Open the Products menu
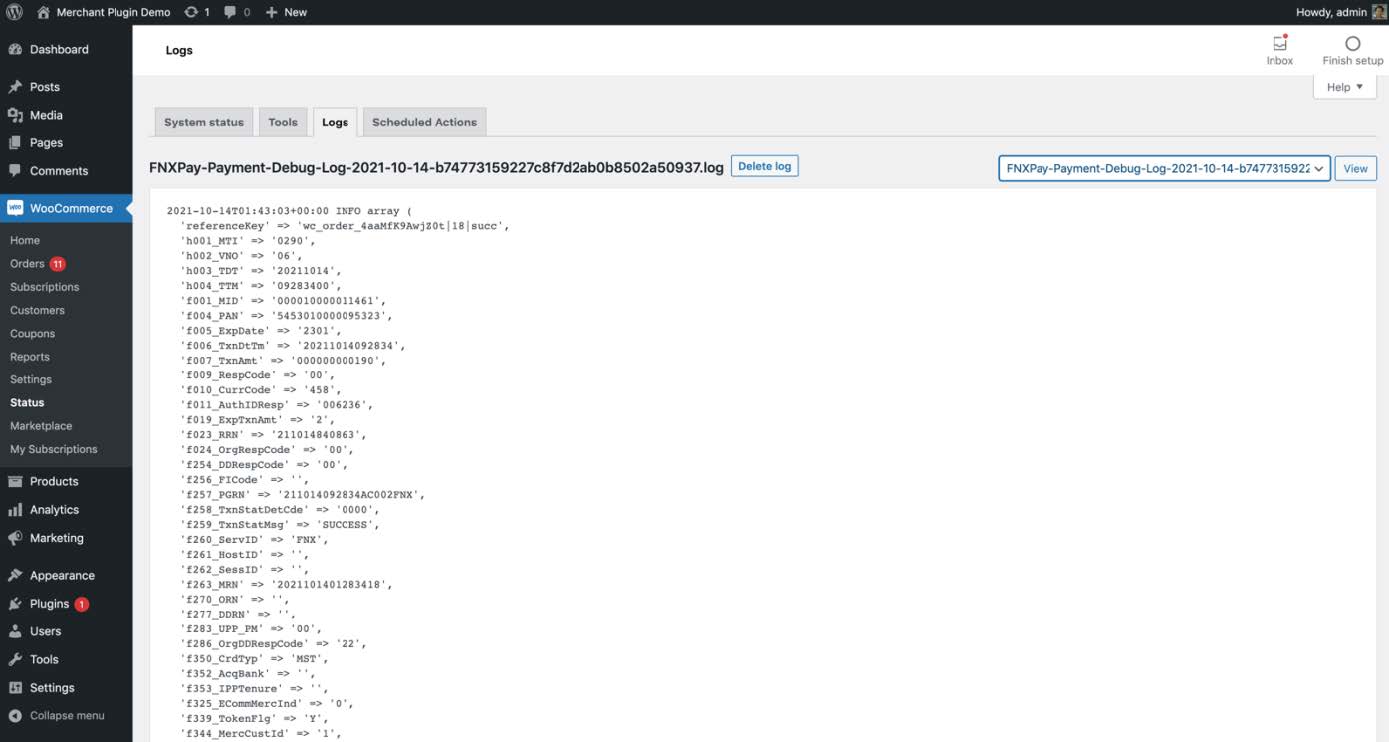The width and height of the screenshot is (1389, 742). (x=54, y=481)
